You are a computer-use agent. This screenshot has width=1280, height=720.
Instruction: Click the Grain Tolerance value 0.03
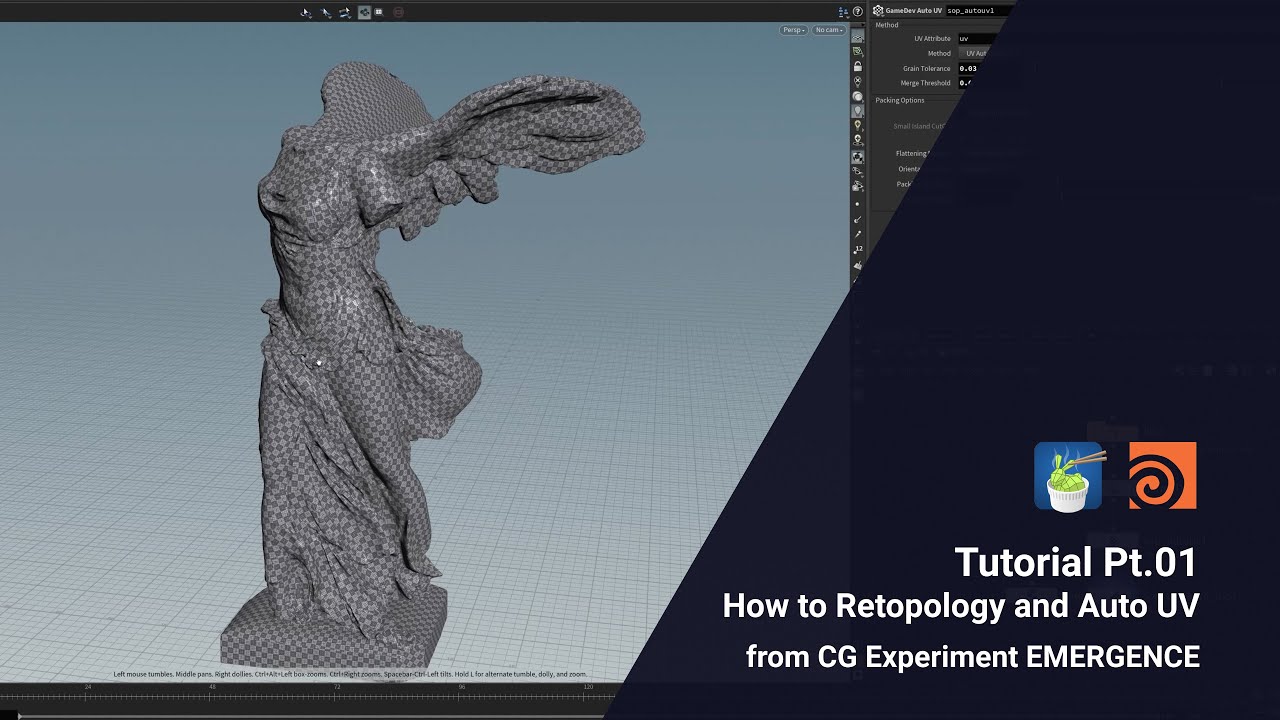tap(968, 68)
